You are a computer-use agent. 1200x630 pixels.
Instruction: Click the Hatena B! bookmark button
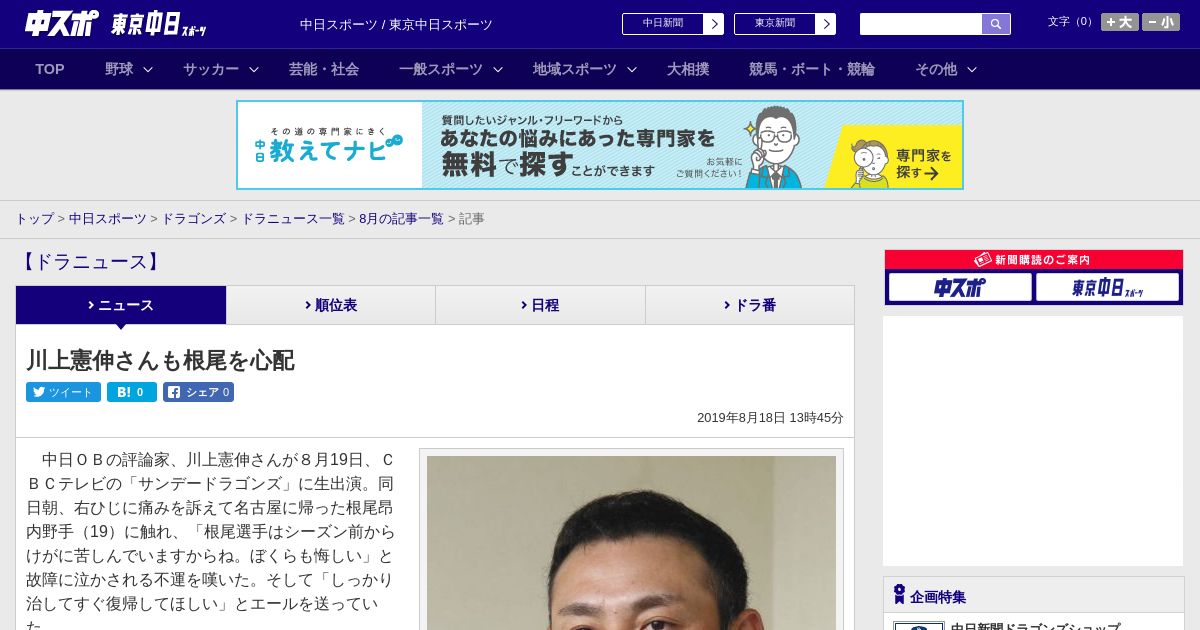132,392
